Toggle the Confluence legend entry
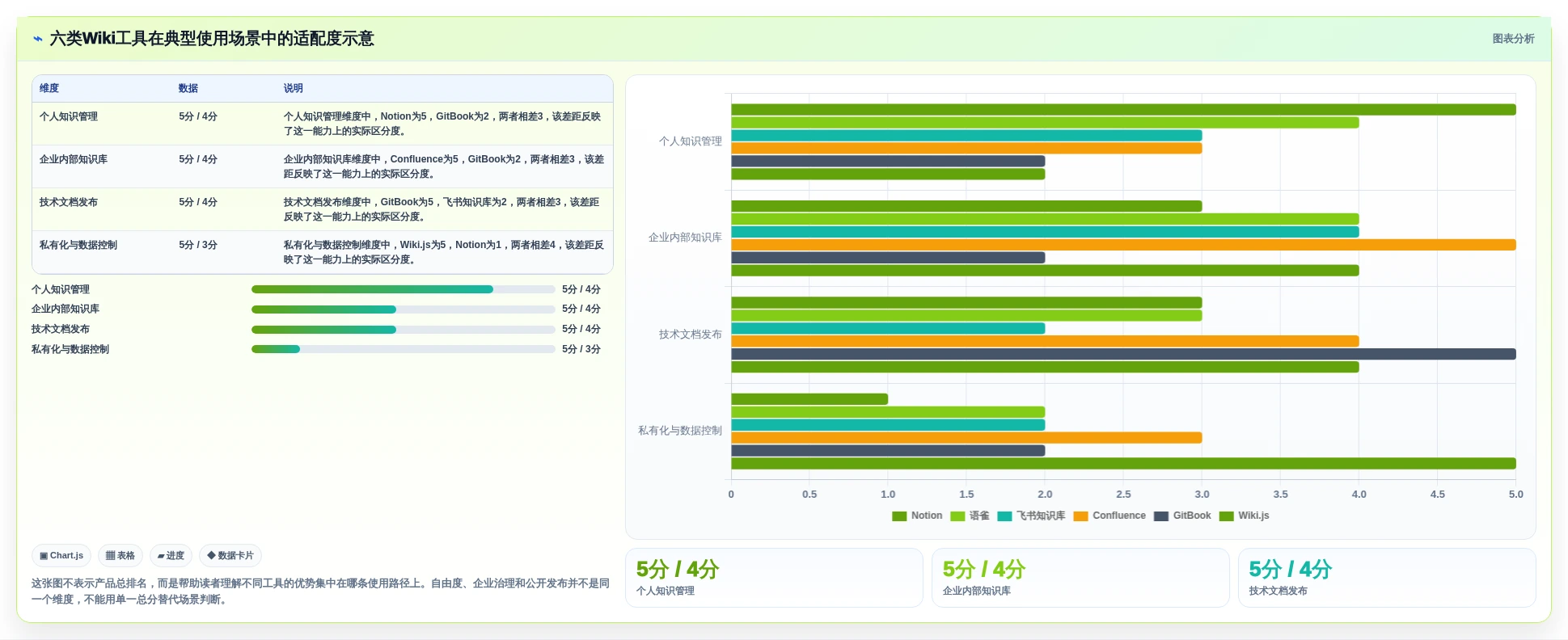 coord(1109,516)
